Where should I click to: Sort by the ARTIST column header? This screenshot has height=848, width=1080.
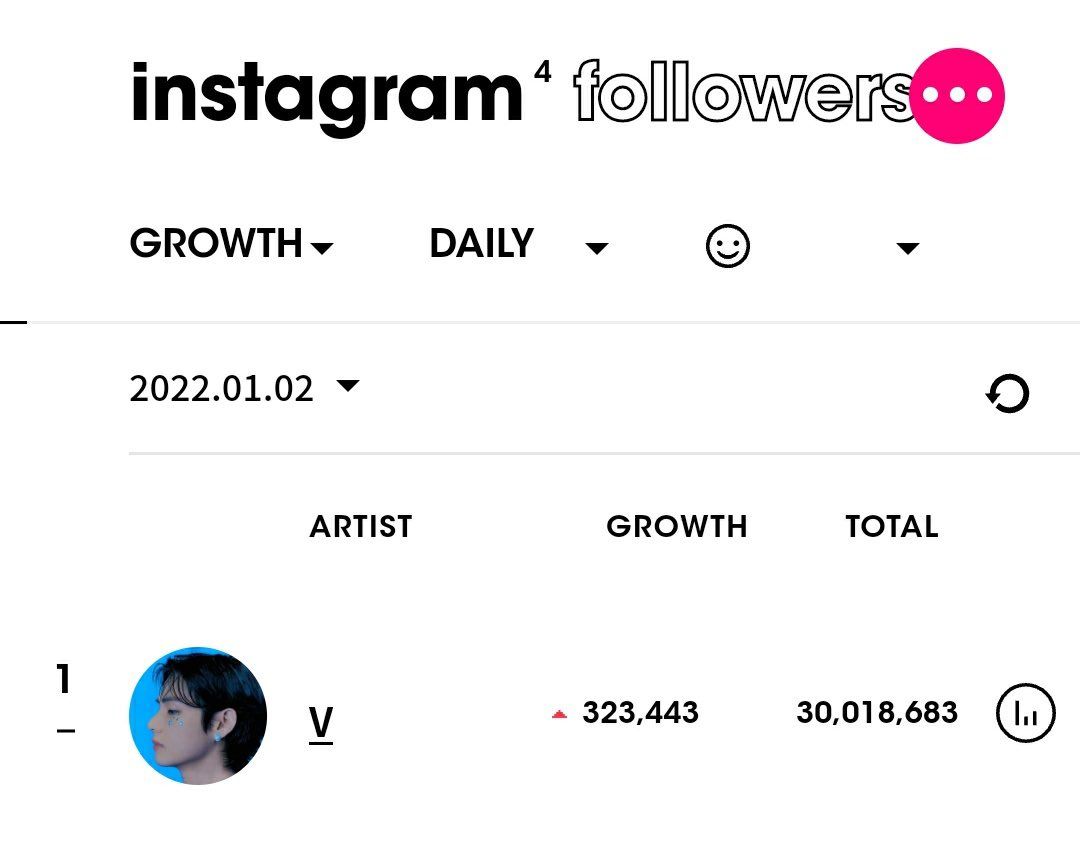[360, 527]
